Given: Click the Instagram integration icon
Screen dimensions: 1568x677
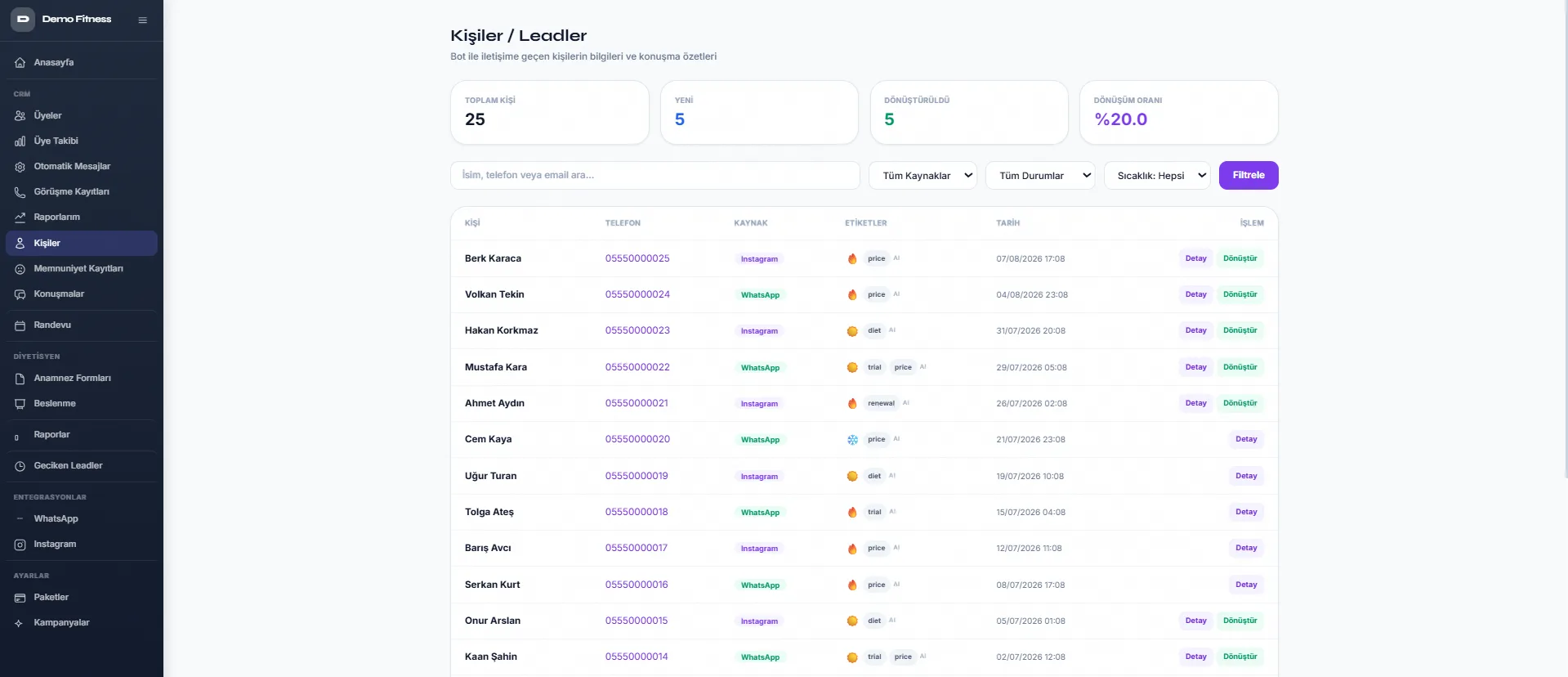Looking at the screenshot, I should [x=20, y=545].
